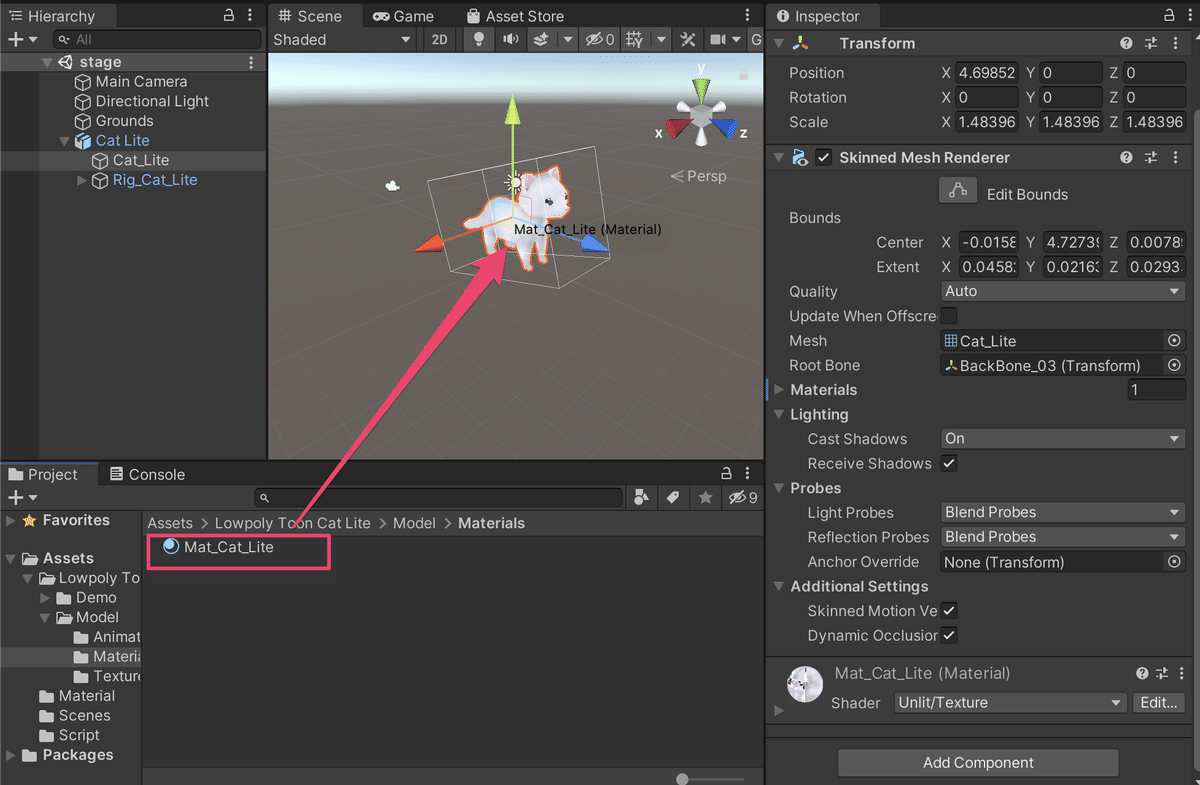Toggle scene lighting bulb icon
This screenshot has height=785, width=1200.
pyautogui.click(x=479, y=40)
